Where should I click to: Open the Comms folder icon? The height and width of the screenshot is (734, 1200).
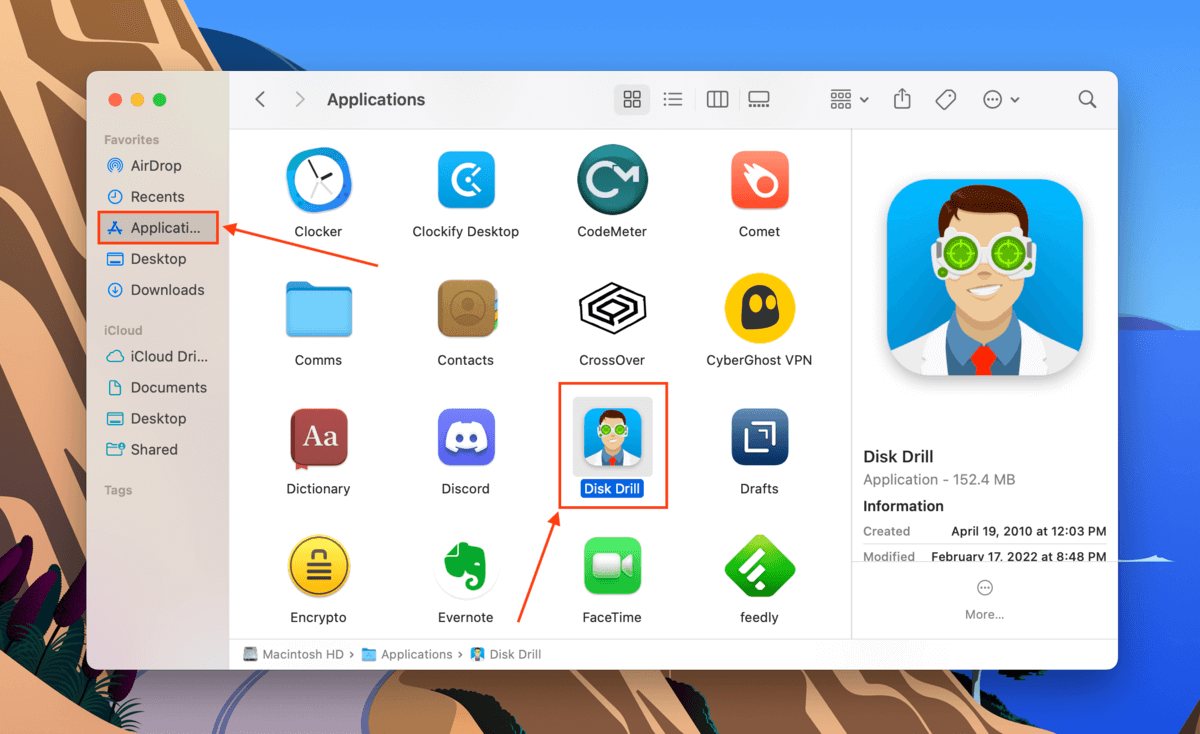click(318, 308)
